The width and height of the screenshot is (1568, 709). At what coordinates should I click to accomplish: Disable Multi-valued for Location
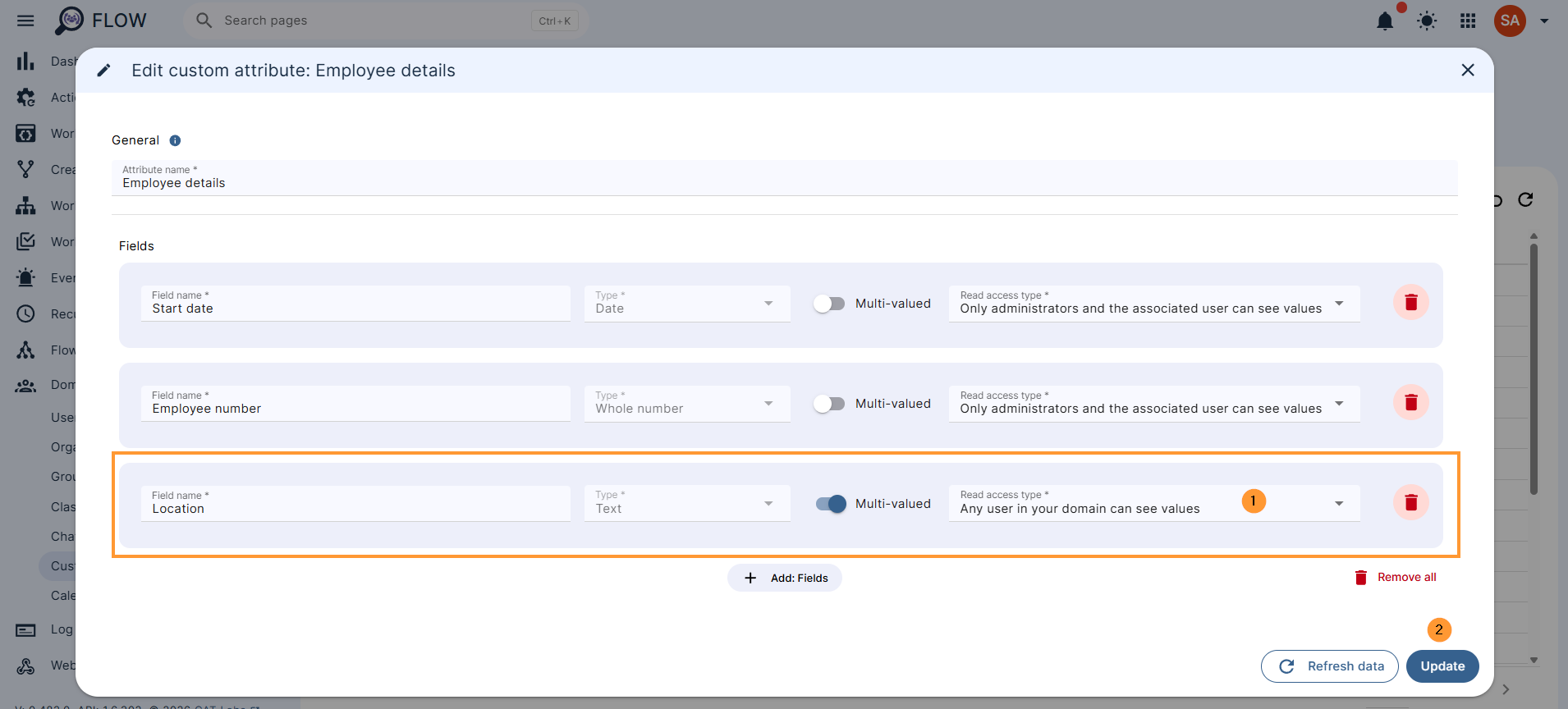(x=831, y=504)
